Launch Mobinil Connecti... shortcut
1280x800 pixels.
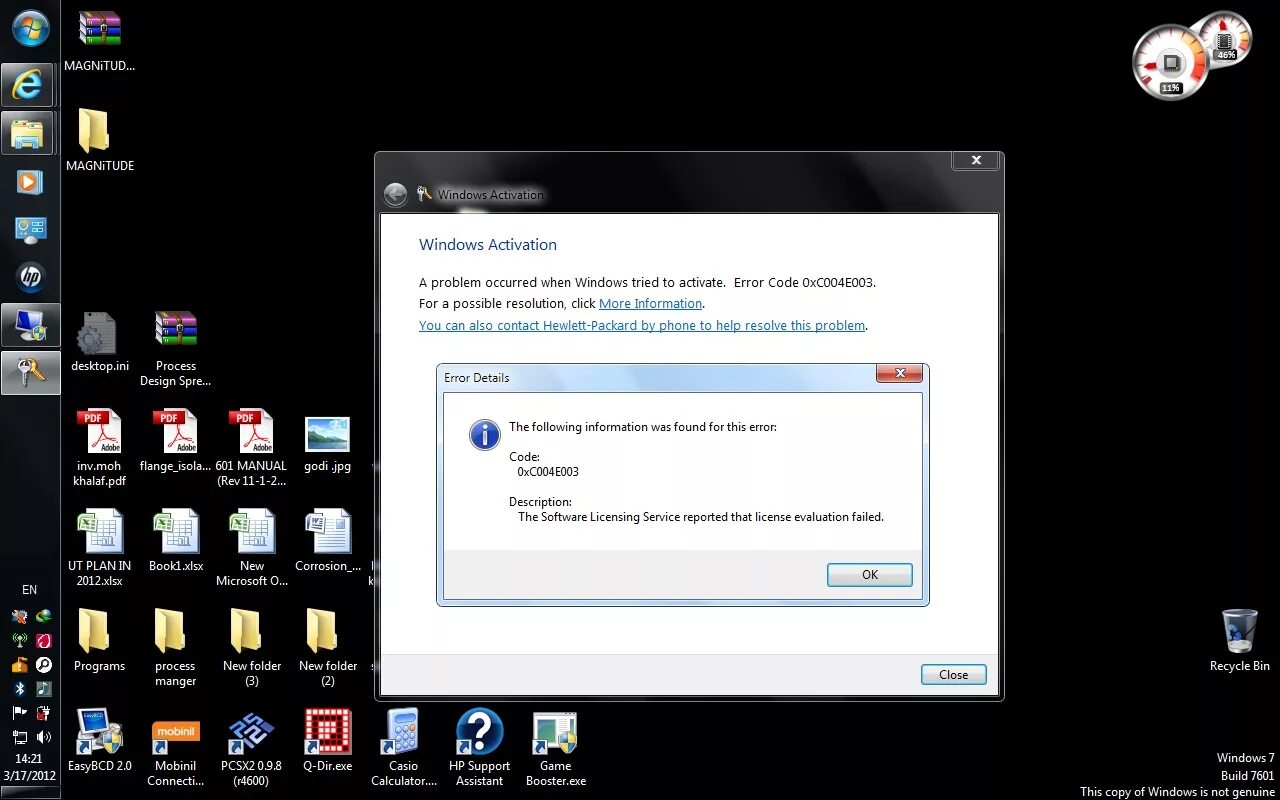[x=176, y=748]
